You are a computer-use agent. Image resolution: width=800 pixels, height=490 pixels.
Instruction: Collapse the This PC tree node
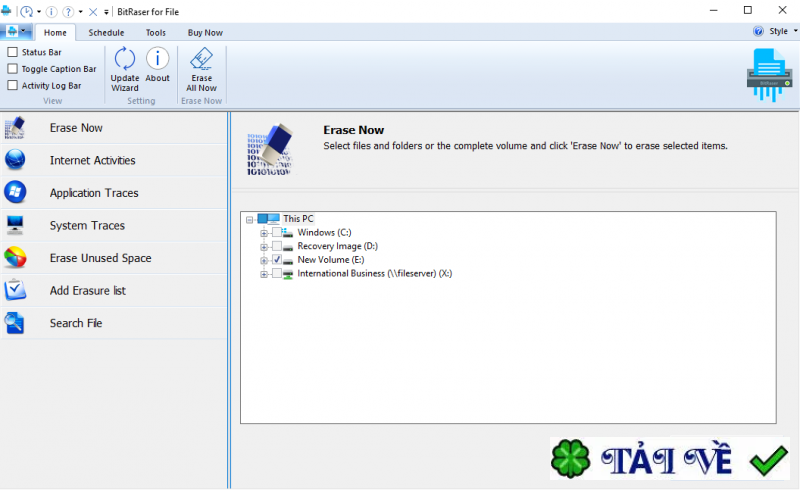[x=249, y=220]
